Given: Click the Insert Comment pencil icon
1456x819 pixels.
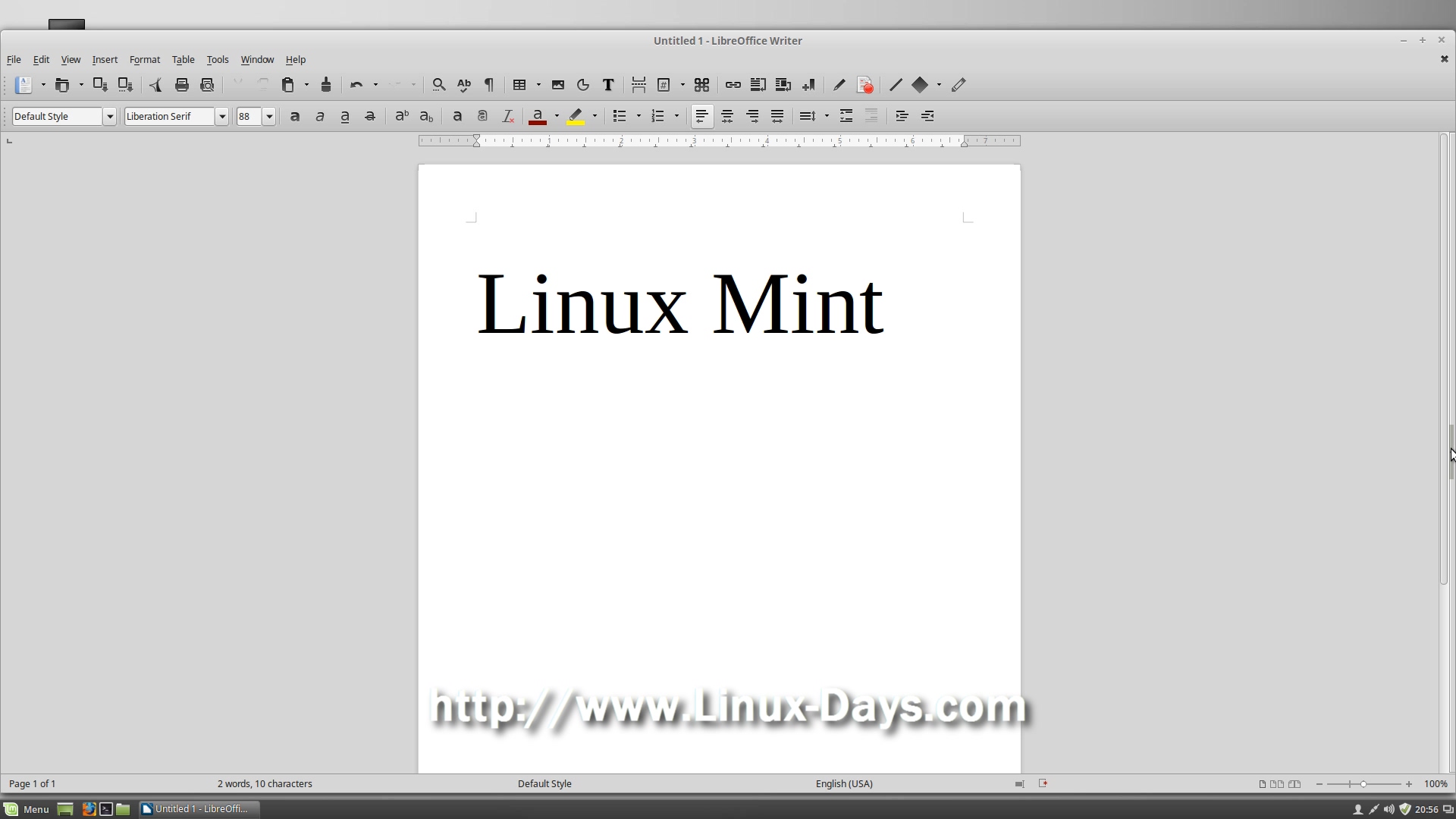Looking at the screenshot, I should 839,85.
